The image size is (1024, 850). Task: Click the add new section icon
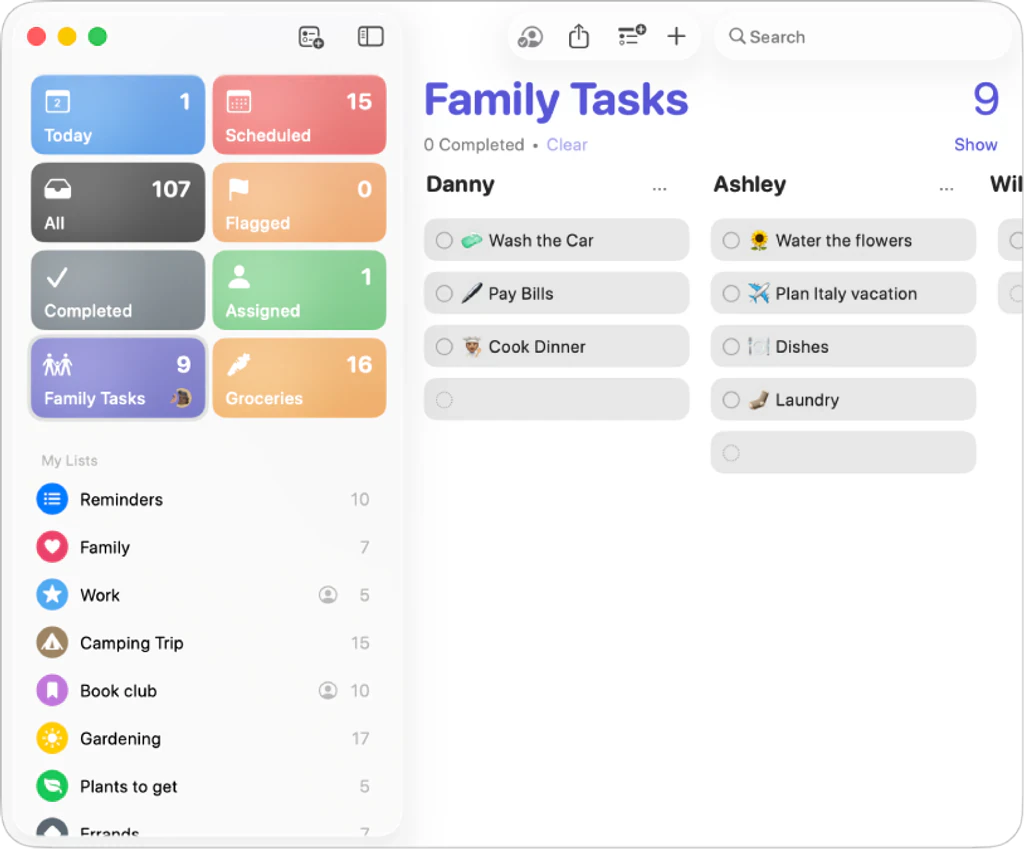(632, 35)
